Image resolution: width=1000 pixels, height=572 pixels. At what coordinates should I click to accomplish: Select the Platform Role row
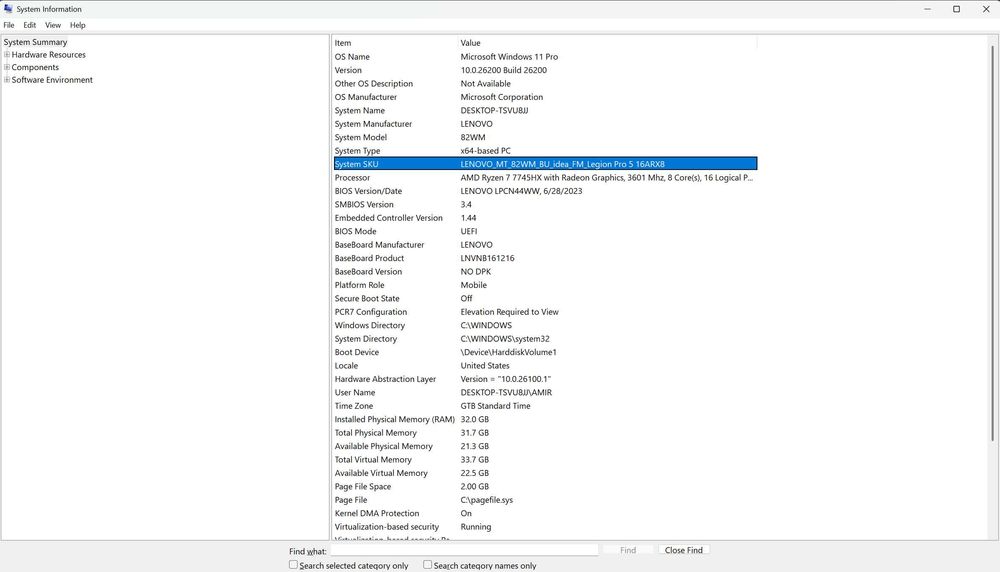point(545,284)
